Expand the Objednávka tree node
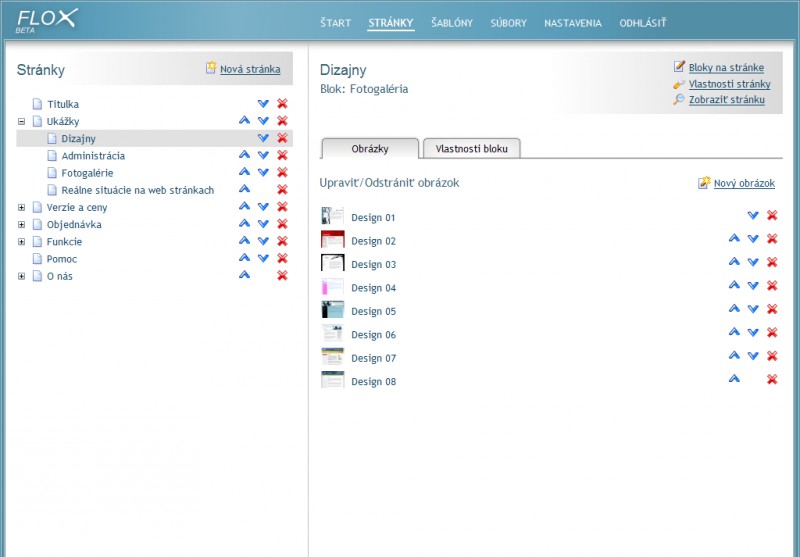 click(x=21, y=224)
